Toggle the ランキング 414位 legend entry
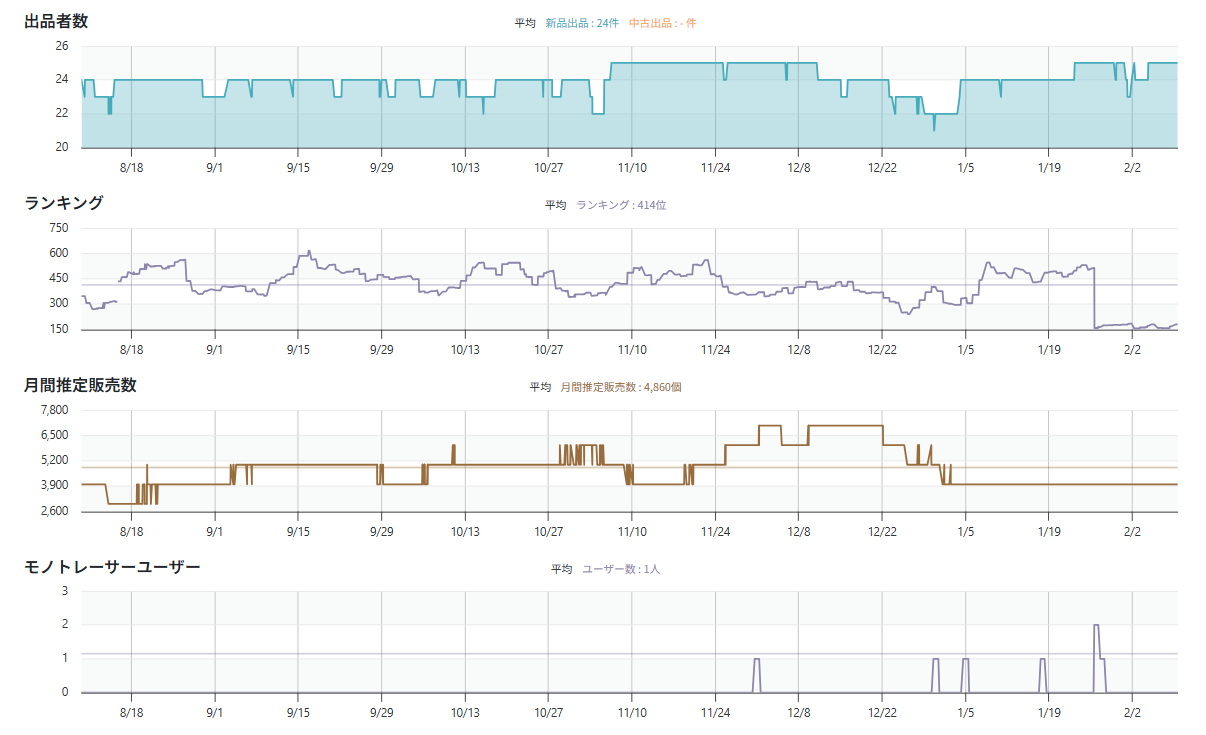This screenshot has width=1206, height=735. point(620,205)
